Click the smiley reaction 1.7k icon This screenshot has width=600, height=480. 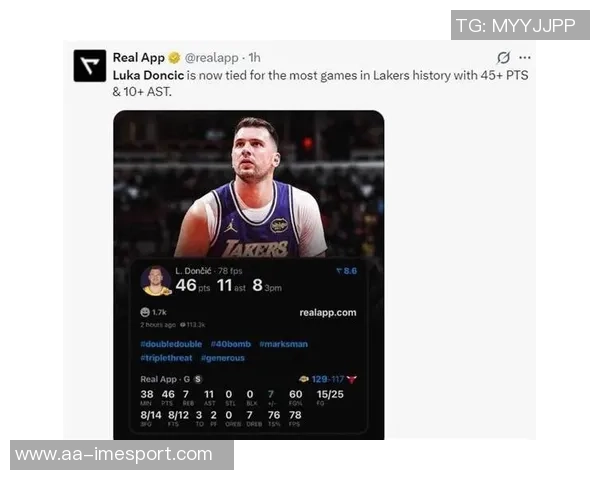tap(145, 312)
